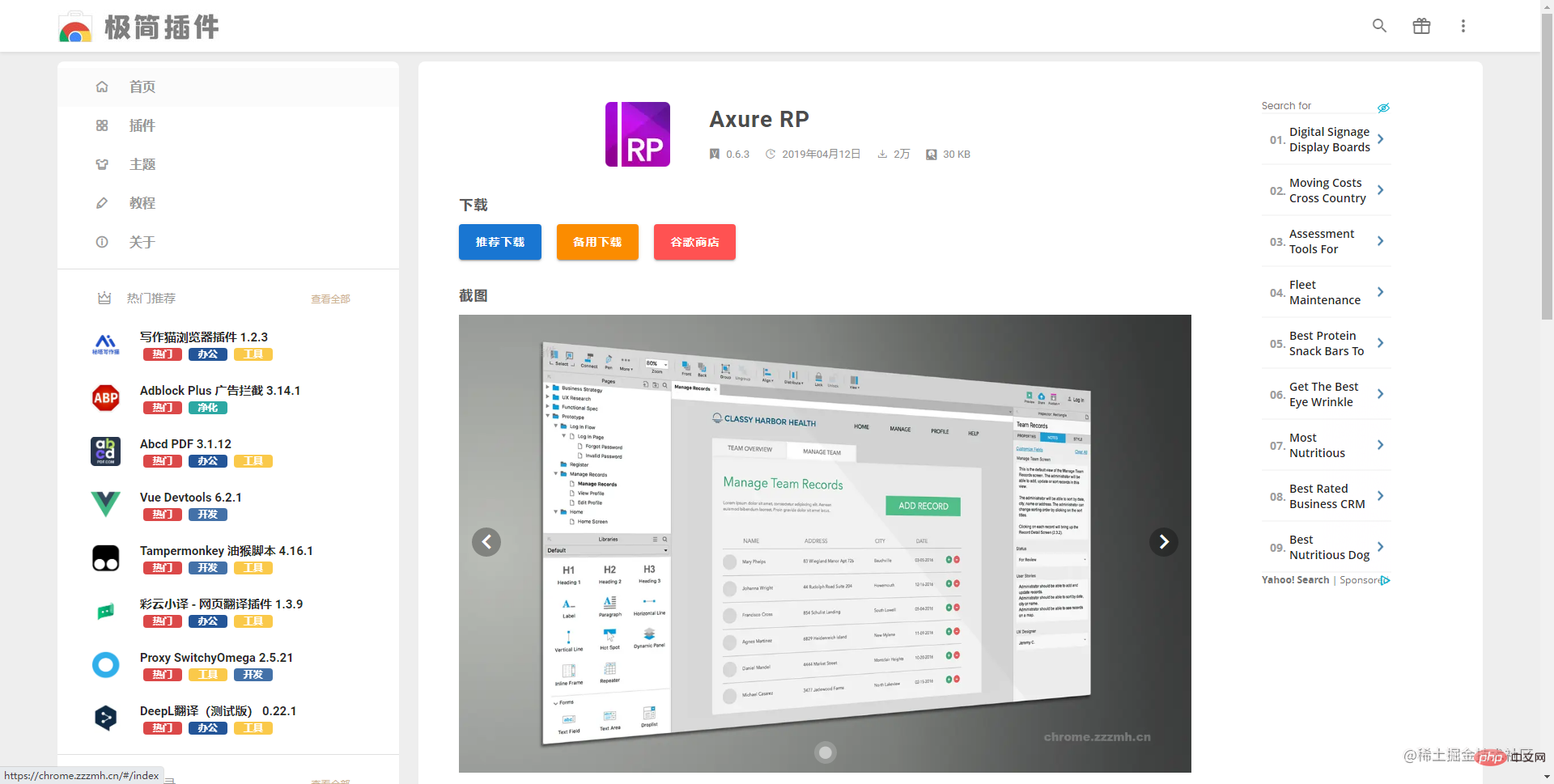Open the Get The Best Eye Wrinkle chevron
Viewport: 1554px width, 784px height.
point(1381,394)
